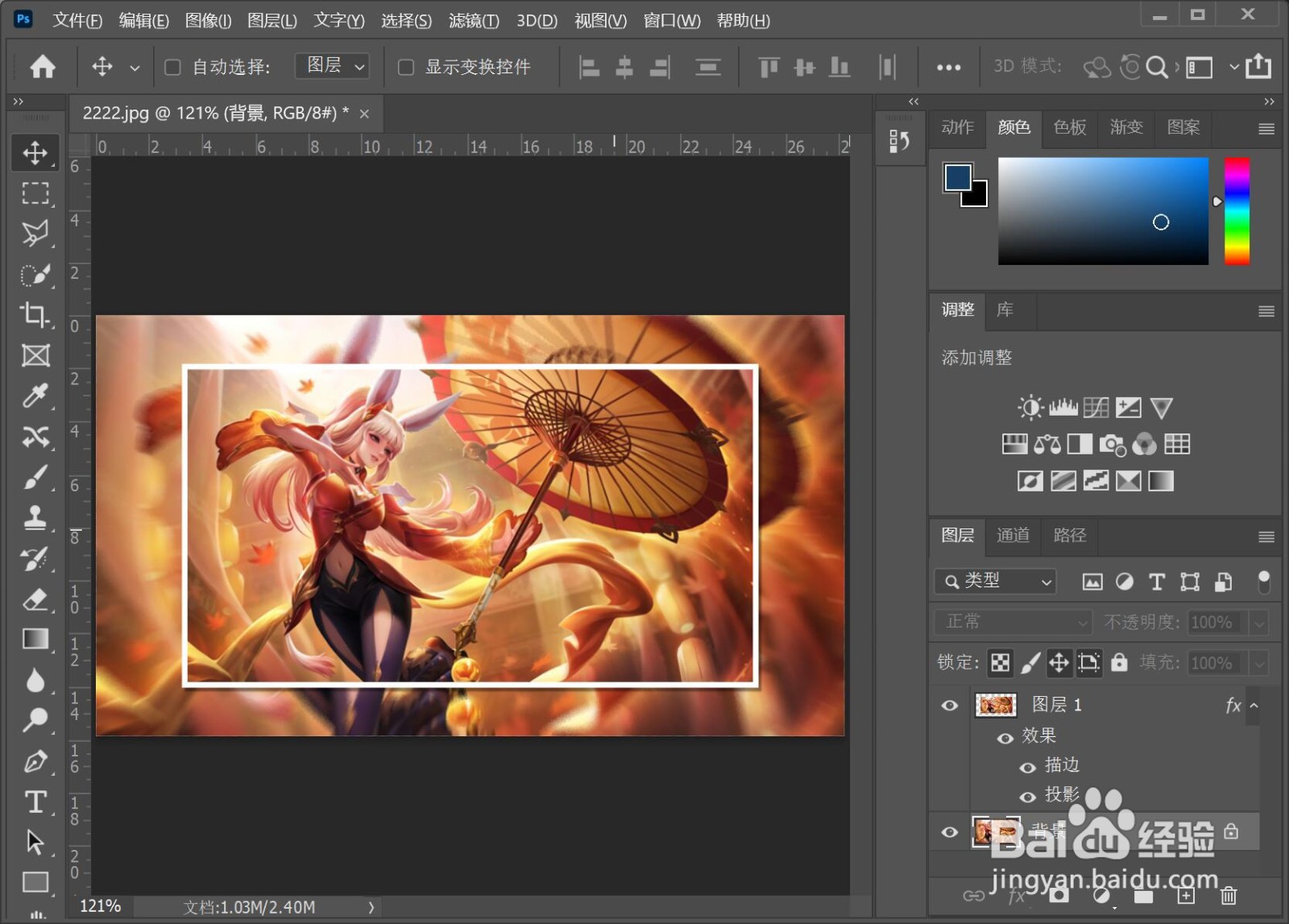Click the Delete Layer trash icon
Screen dimensions: 1289x924
tap(1228, 895)
